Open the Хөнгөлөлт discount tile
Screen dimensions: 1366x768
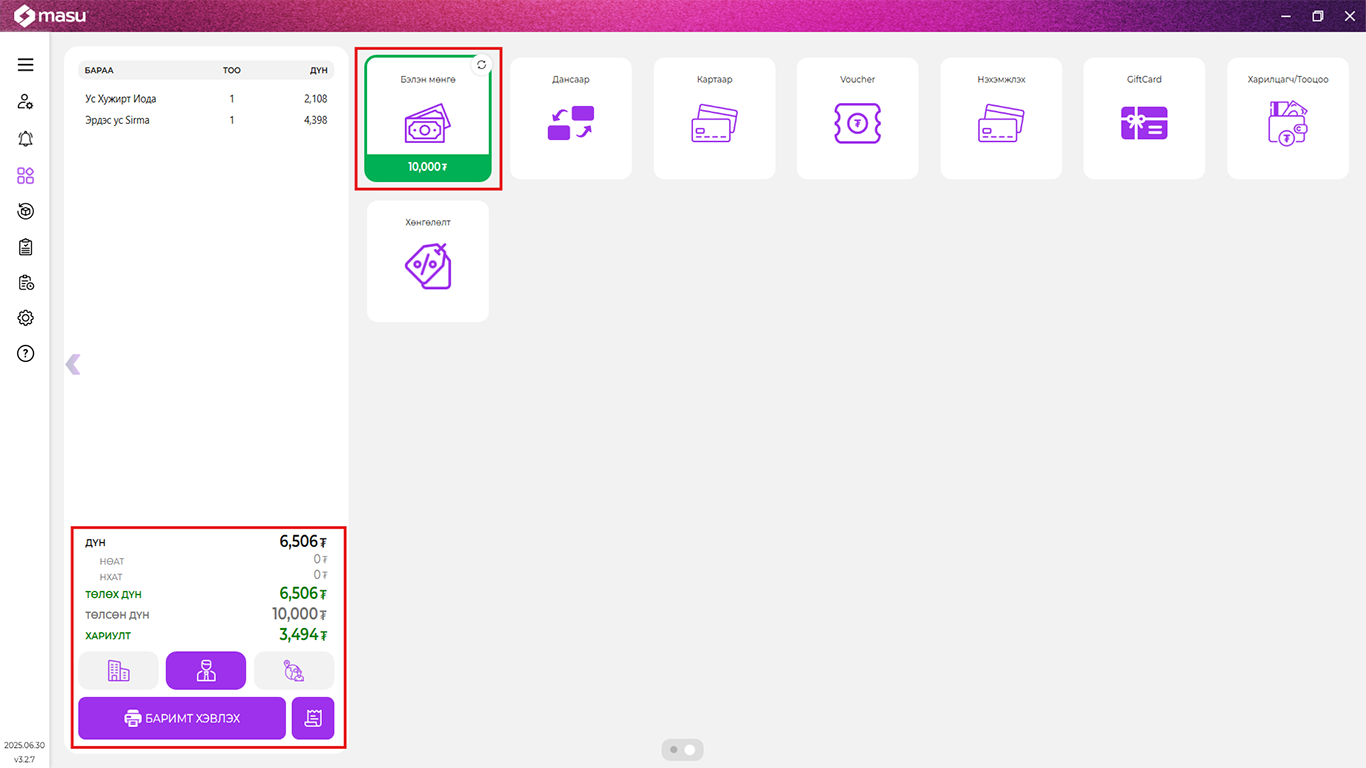428,262
